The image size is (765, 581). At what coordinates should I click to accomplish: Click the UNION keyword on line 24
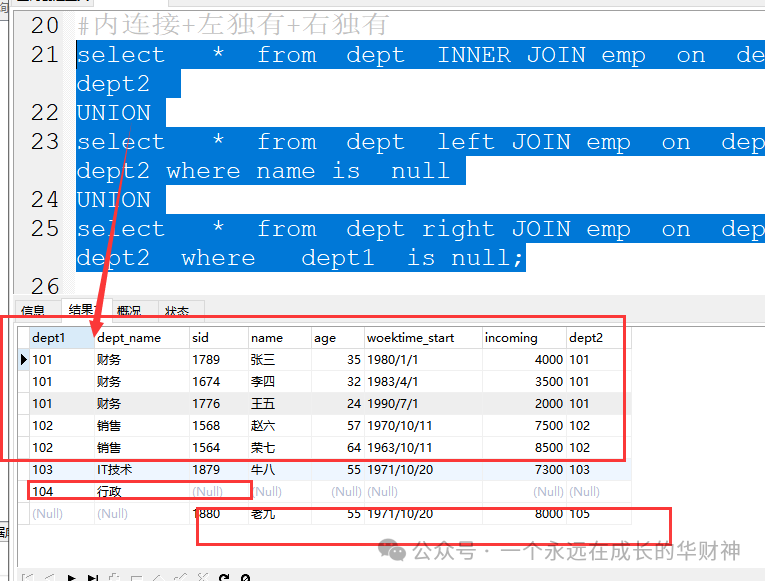tap(114, 200)
